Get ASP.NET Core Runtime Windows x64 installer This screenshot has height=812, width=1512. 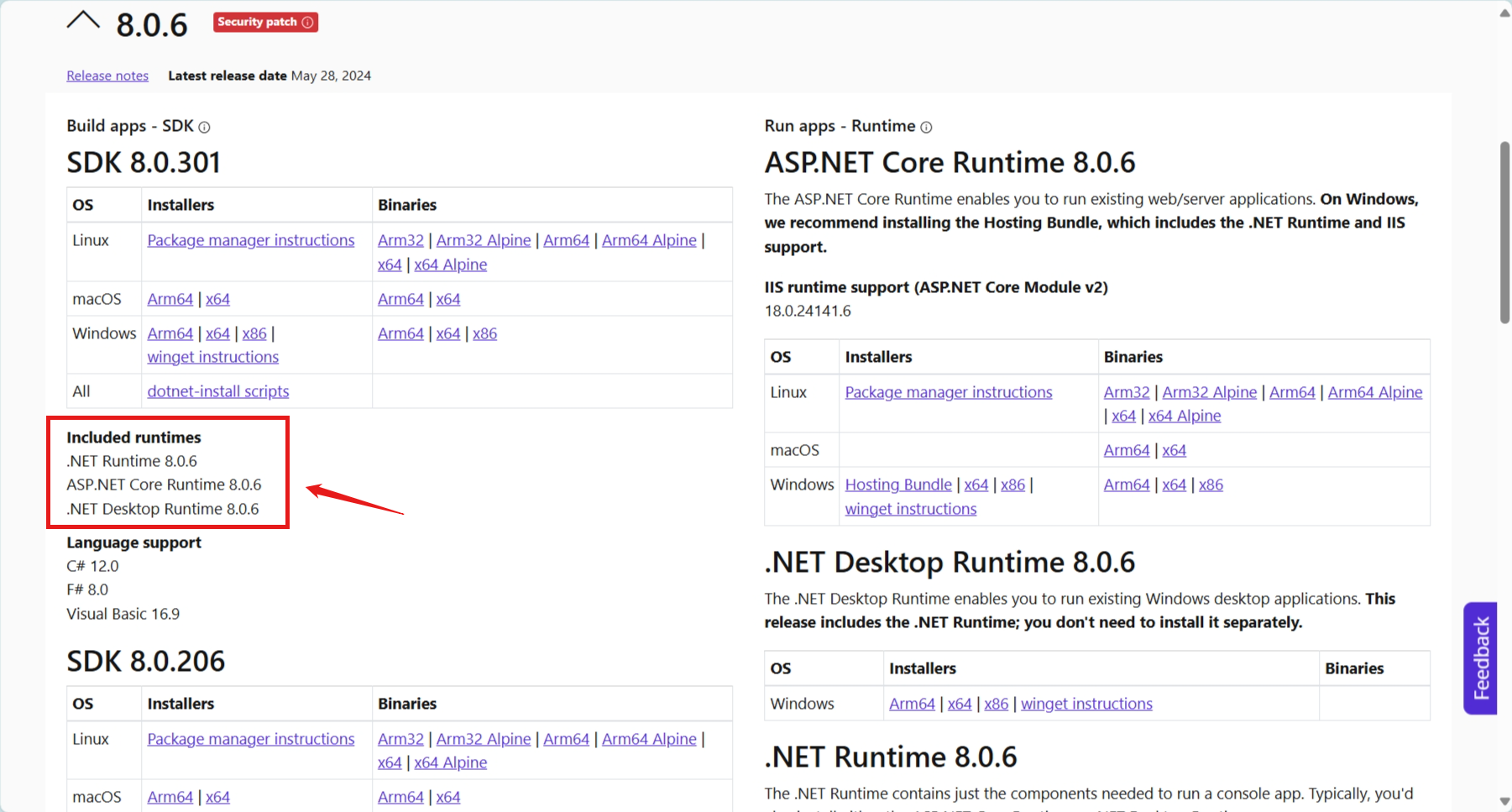coord(976,485)
